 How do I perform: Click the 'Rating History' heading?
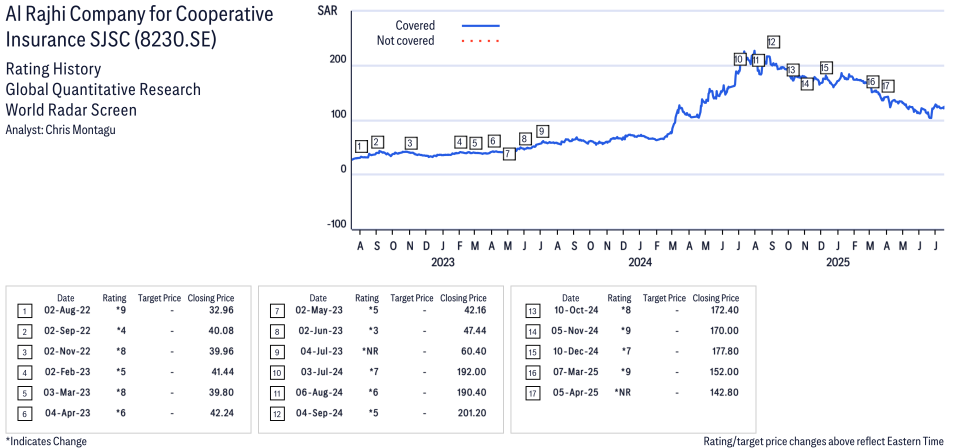tap(53, 69)
